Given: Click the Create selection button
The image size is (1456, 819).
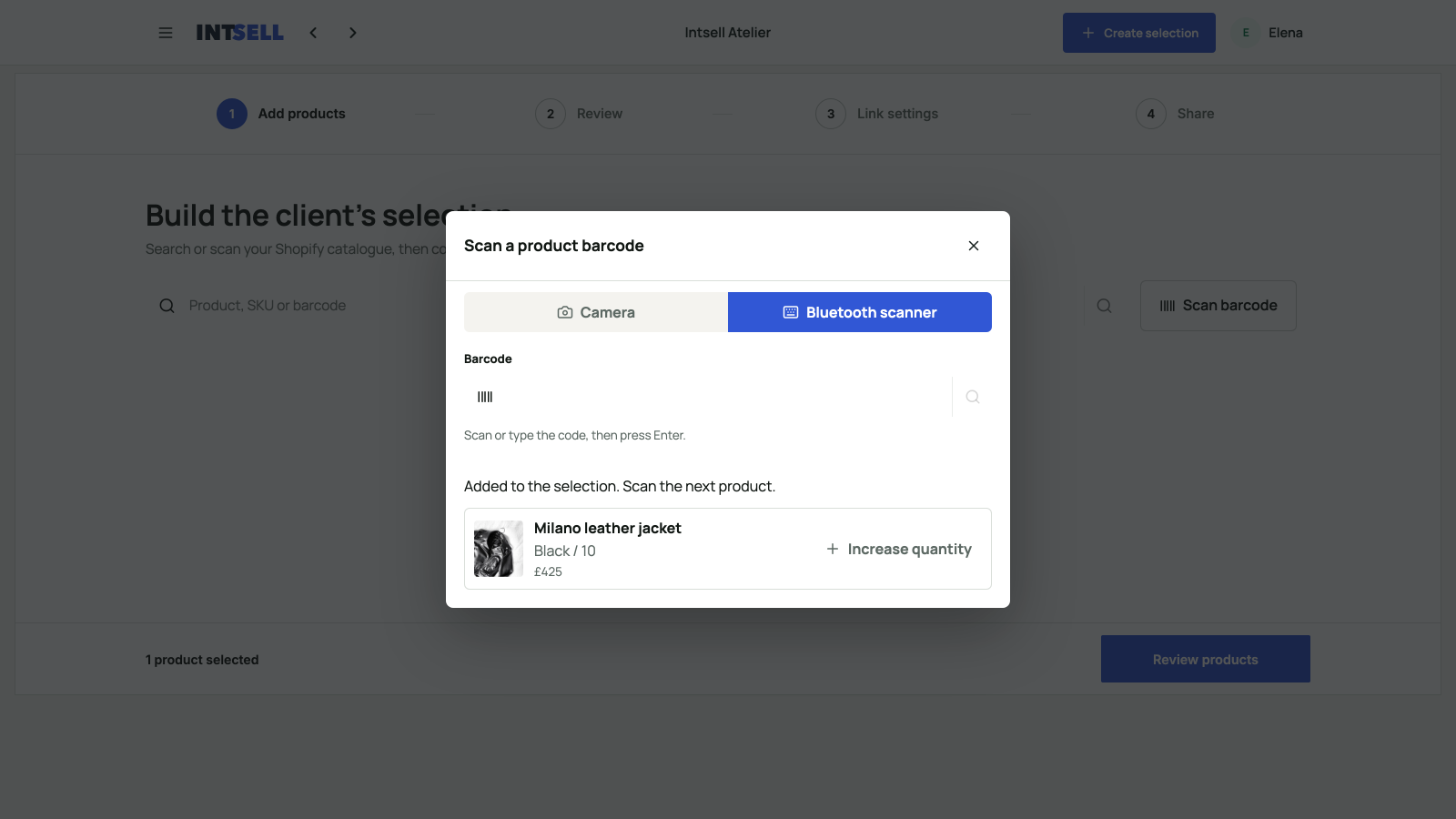Looking at the screenshot, I should [1139, 33].
